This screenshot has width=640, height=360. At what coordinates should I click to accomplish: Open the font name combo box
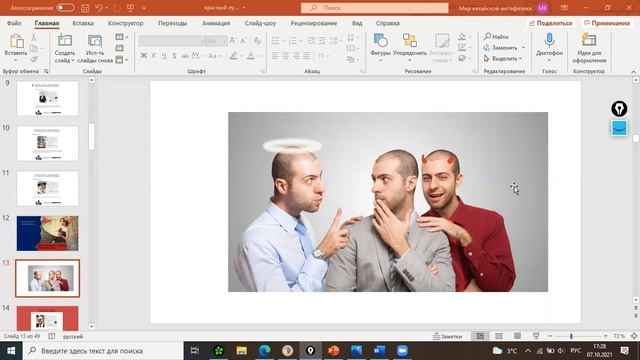click(x=171, y=41)
